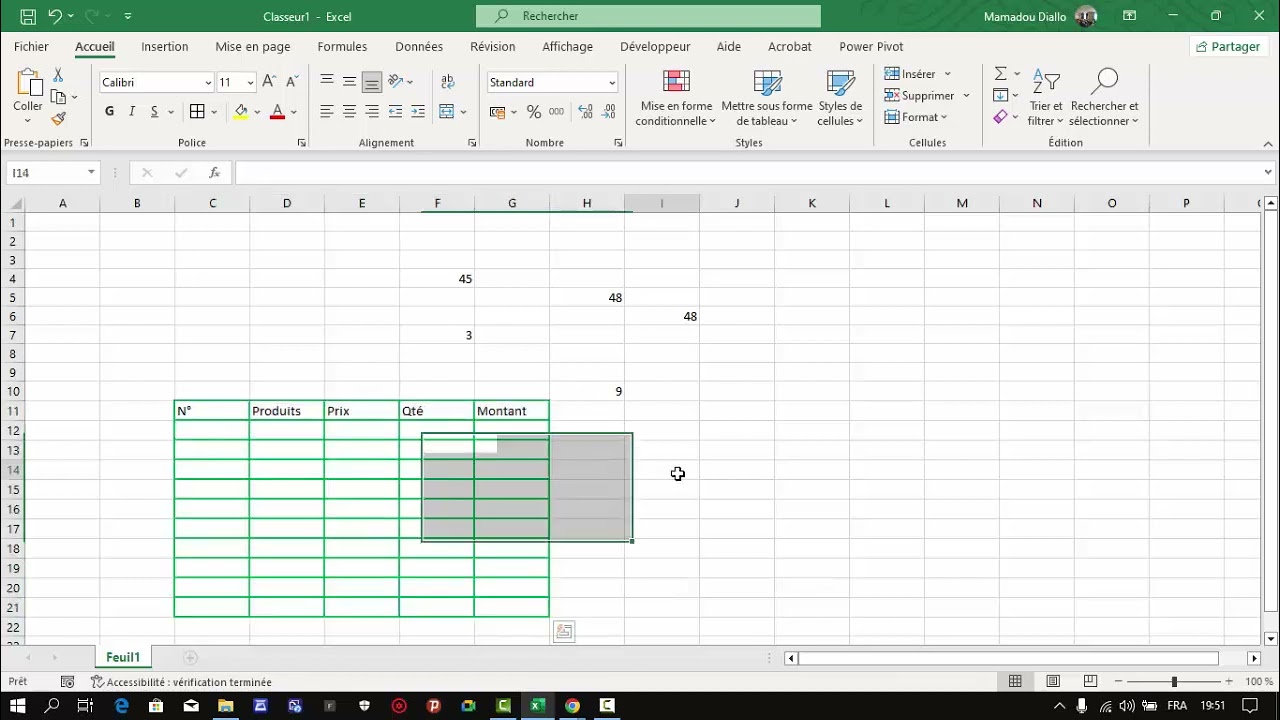
Task: Open the Données tab
Action: click(x=419, y=47)
